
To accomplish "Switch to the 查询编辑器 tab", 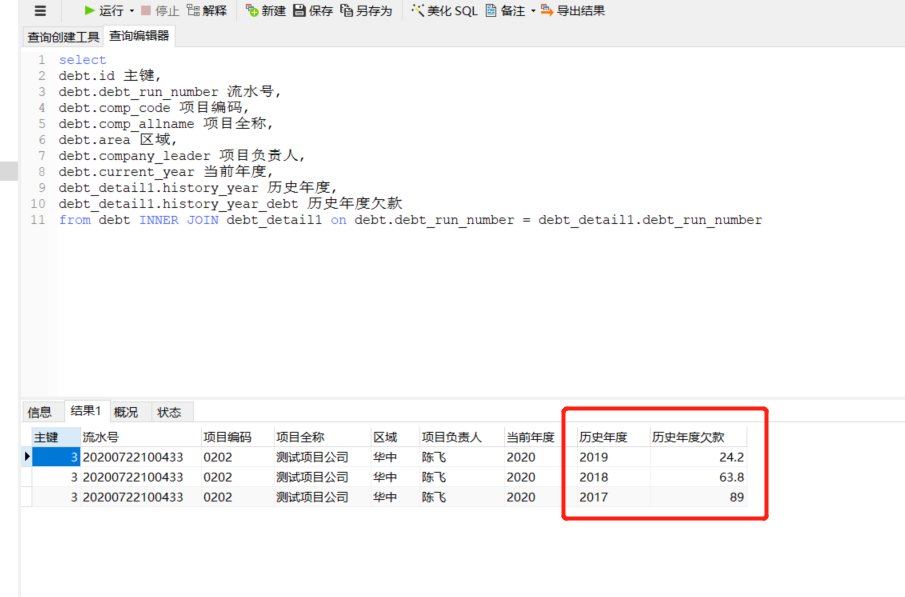I will [x=139, y=36].
